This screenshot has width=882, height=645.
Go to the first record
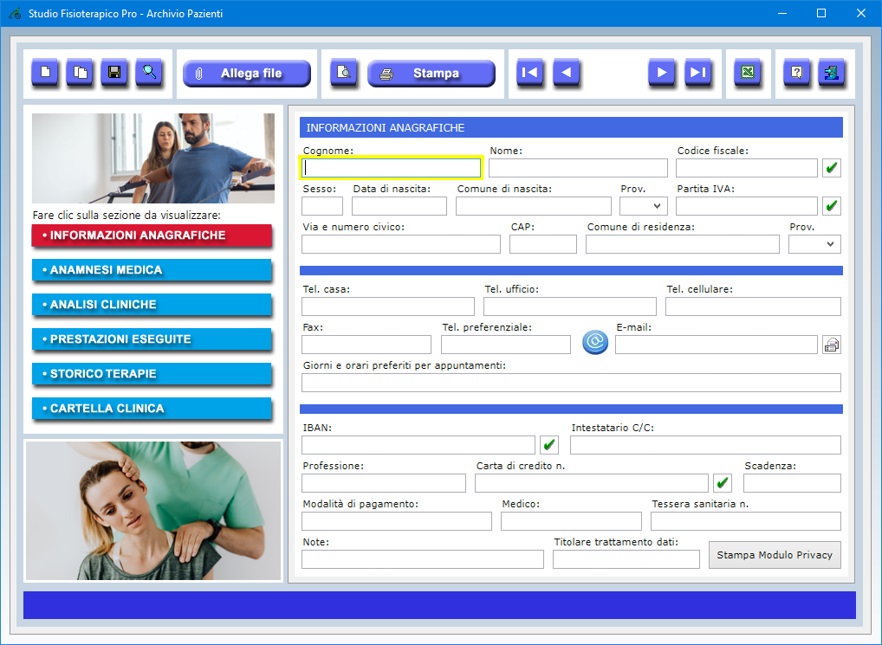pos(530,73)
